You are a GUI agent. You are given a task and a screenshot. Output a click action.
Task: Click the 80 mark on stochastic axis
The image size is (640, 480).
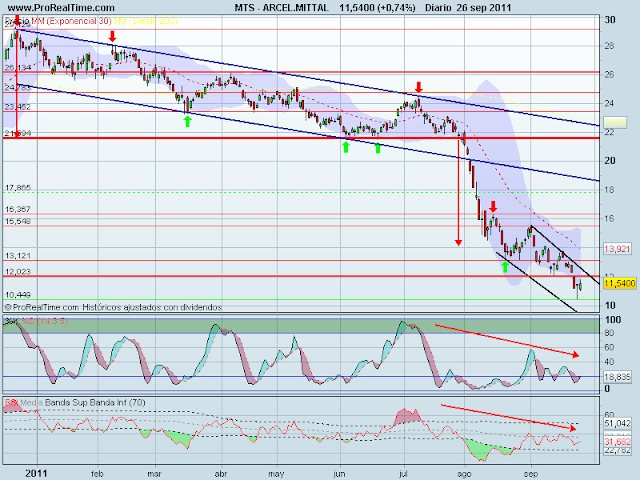609,333
